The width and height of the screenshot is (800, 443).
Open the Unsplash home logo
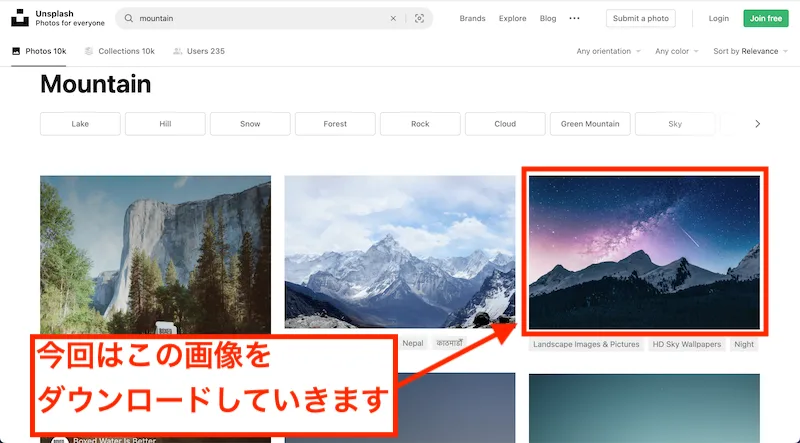click(20, 18)
